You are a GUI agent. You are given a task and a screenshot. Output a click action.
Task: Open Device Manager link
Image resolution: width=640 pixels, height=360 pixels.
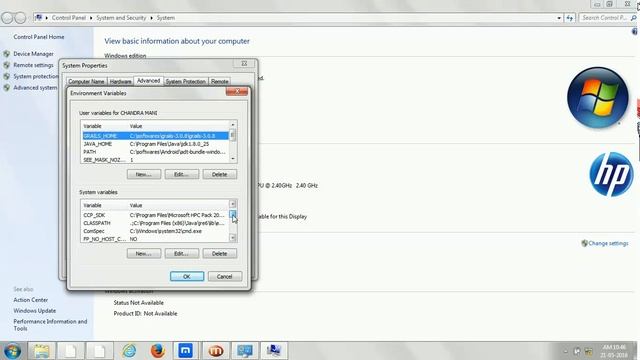(x=33, y=54)
